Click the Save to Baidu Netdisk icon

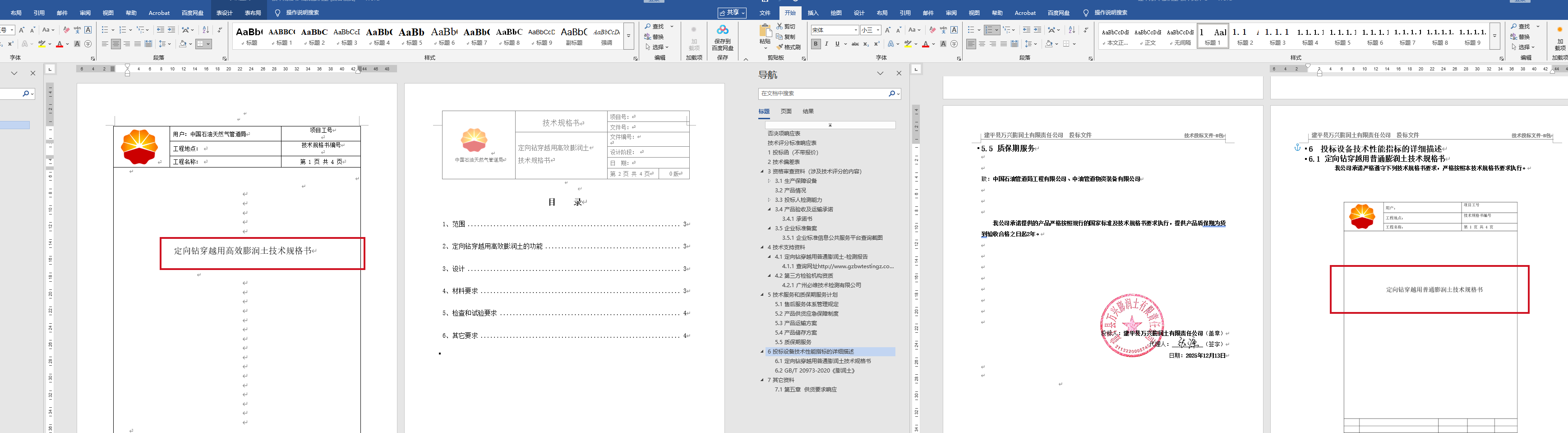tap(723, 37)
